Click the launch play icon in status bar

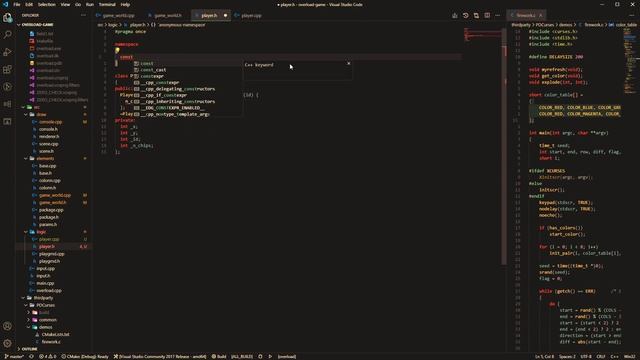click(270, 357)
